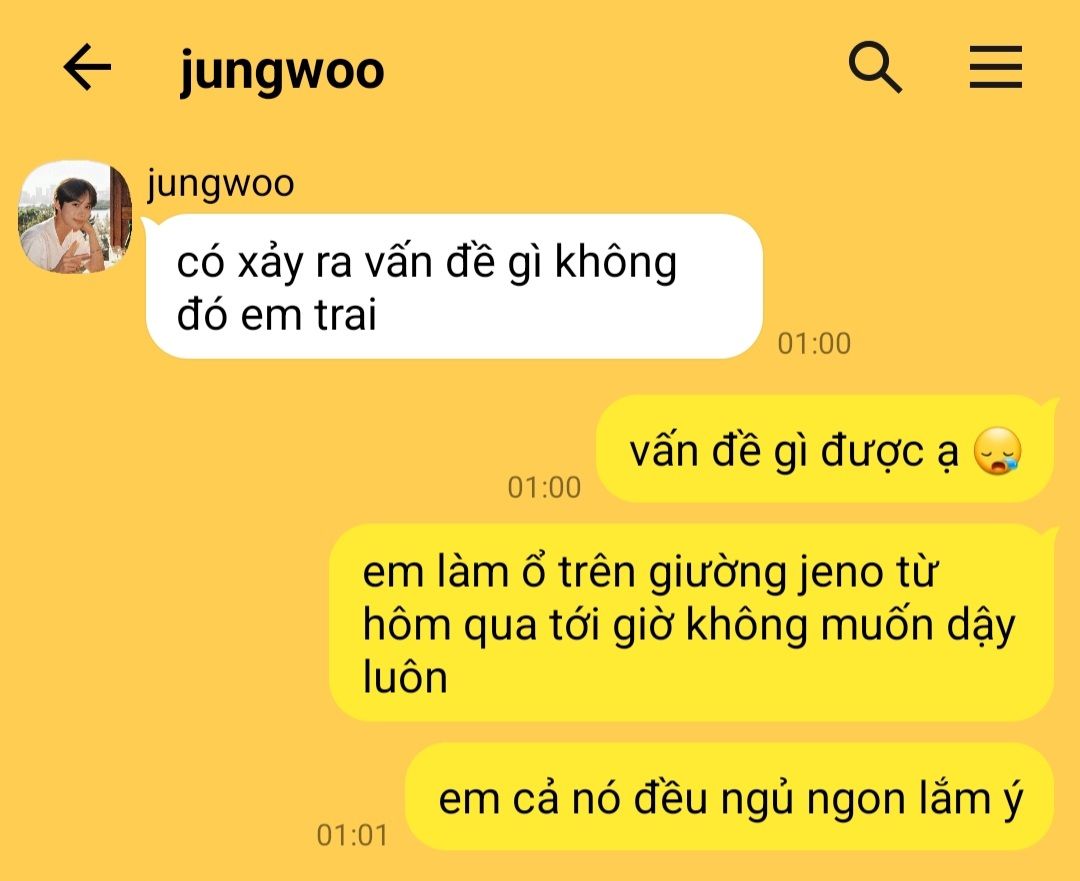
Task: Tap the 01:00 timestamp beside the white bubble
Action: 814,344
